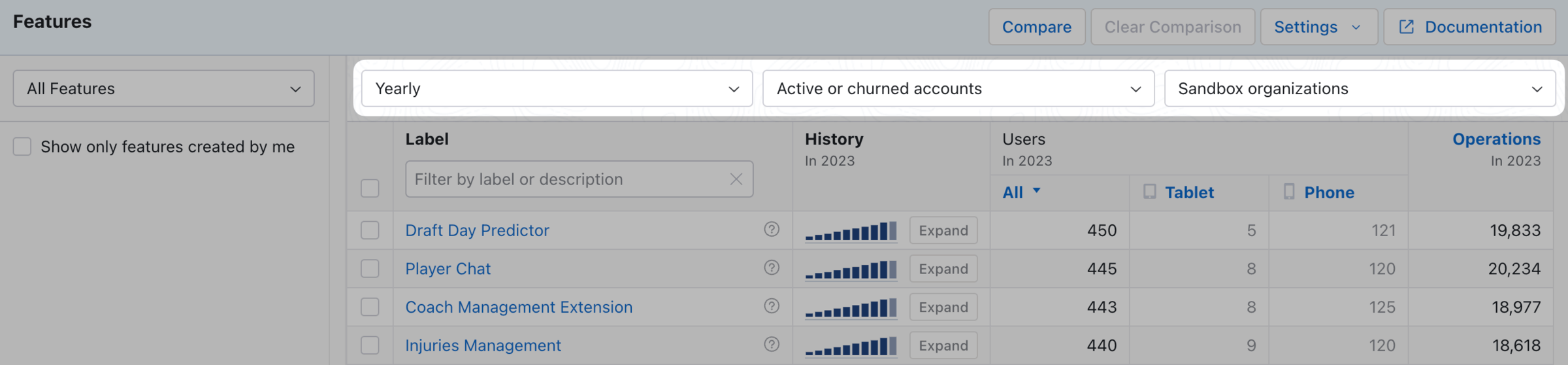The width and height of the screenshot is (1568, 365).
Task: Expand history for Injuries Management
Action: tap(943, 345)
